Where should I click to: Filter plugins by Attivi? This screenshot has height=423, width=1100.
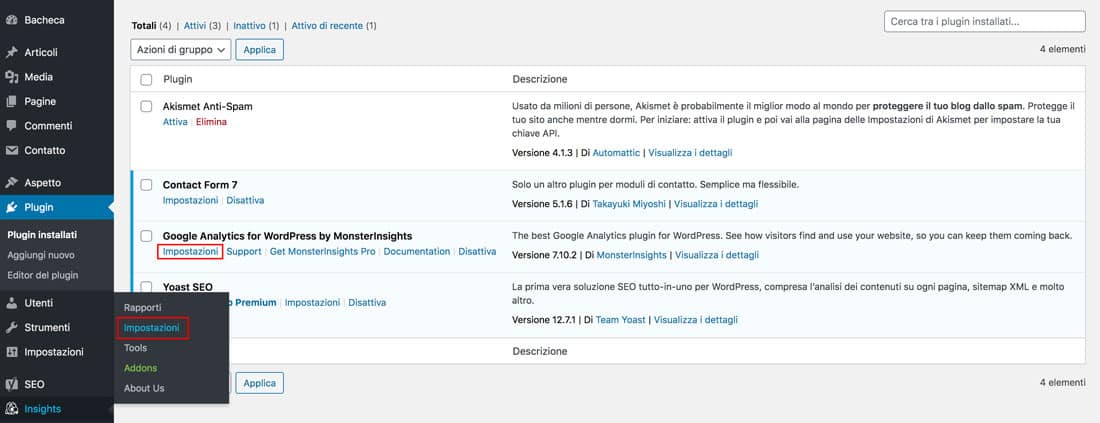coord(195,26)
